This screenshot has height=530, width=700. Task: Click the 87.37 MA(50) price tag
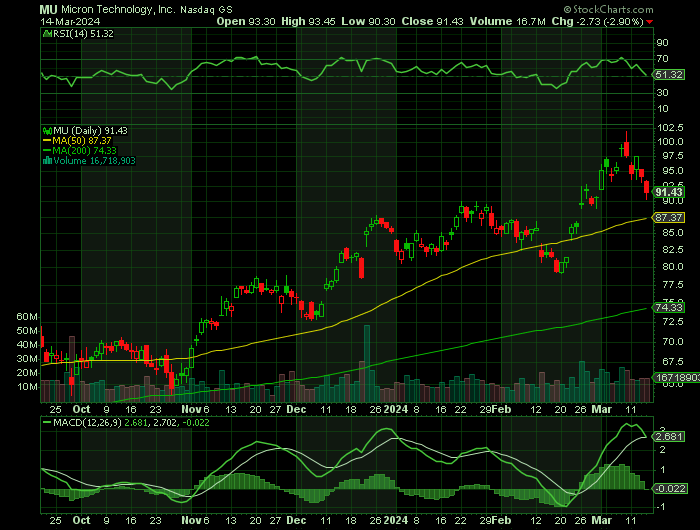point(669,217)
